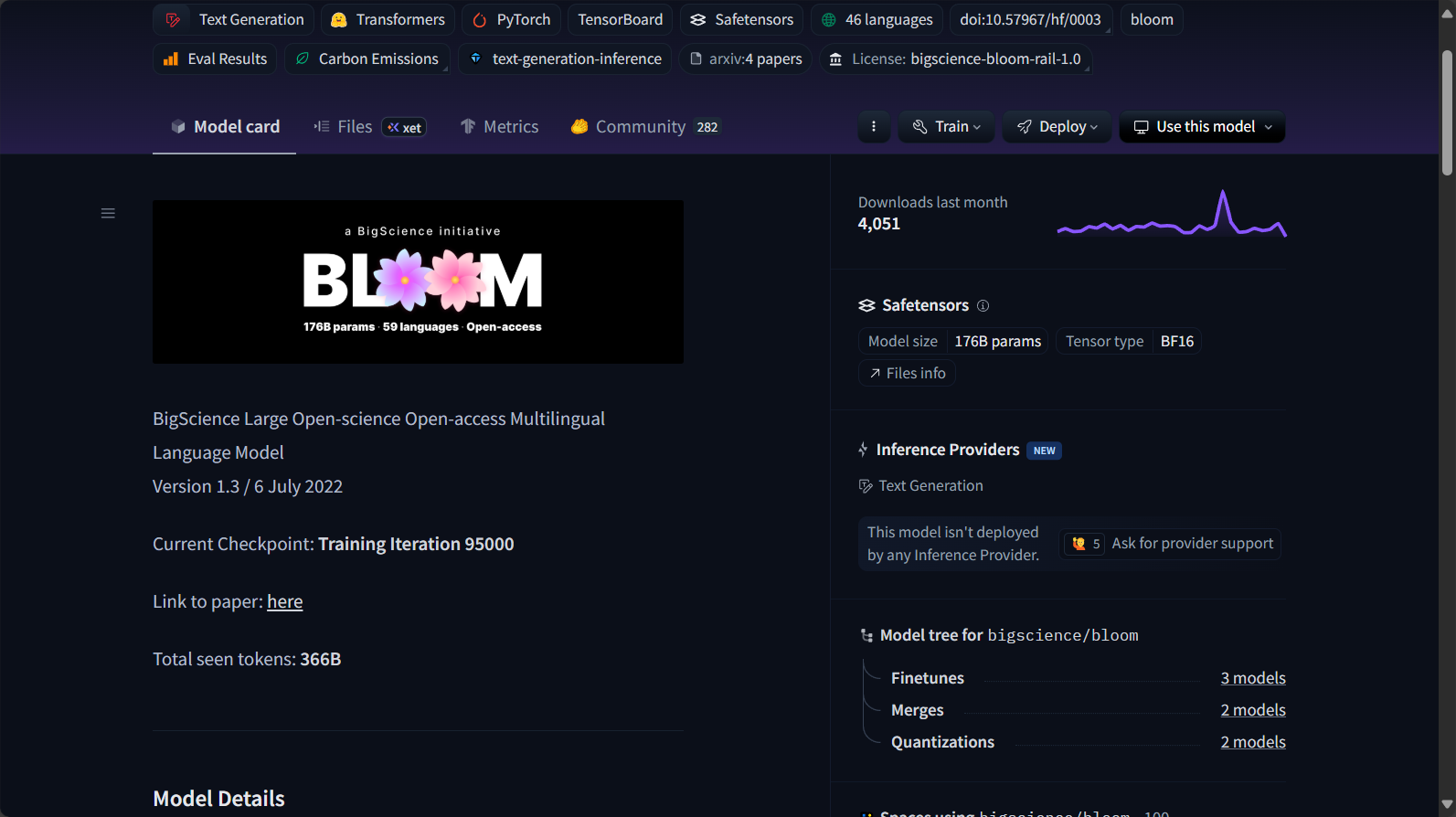
Task: Click the doi:10.57967/hf/0003 tag
Action: click(x=1030, y=20)
